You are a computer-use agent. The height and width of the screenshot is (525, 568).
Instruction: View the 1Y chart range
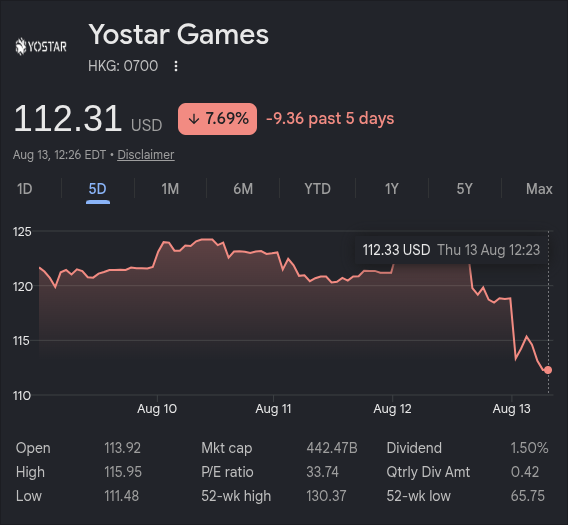(x=392, y=189)
